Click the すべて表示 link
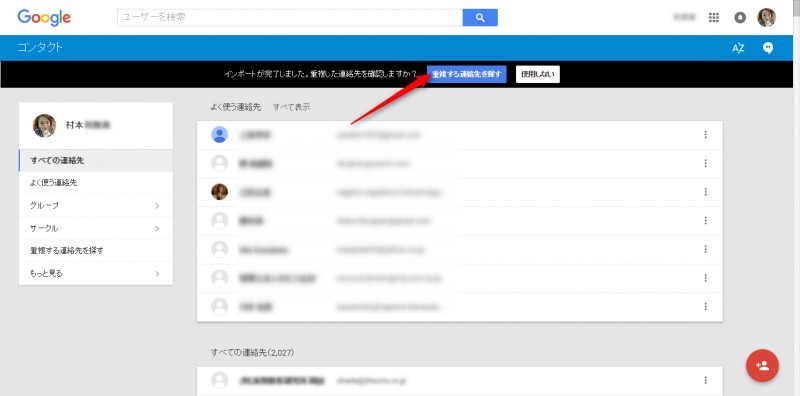 (x=291, y=107)
